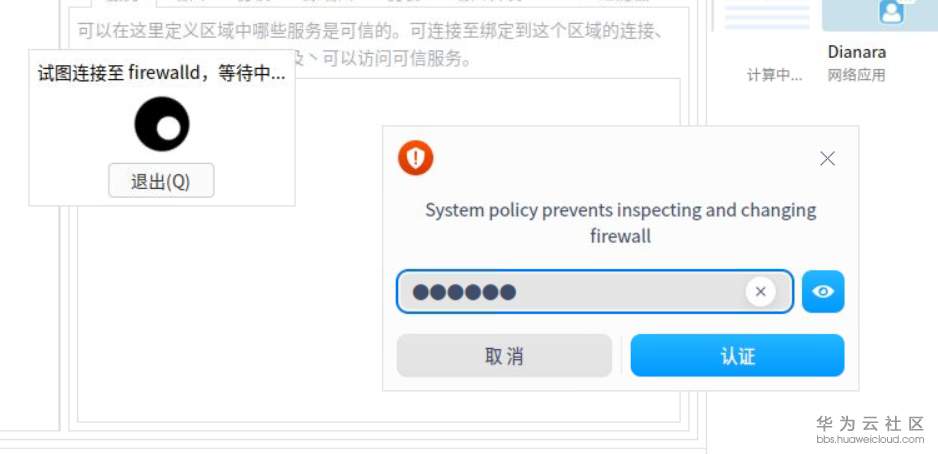938x454 pixels.
Task: Click the spinning loading indicator
Action: [x=162, y=125]
